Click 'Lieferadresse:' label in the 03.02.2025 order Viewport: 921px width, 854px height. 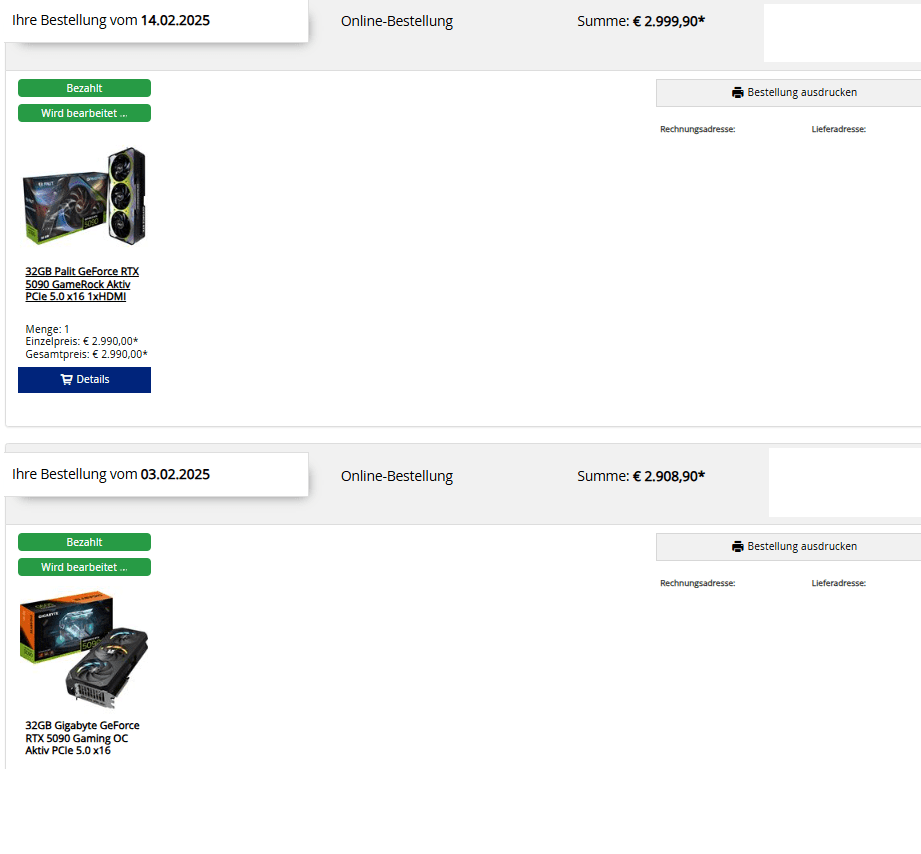[x=839, y=583]
